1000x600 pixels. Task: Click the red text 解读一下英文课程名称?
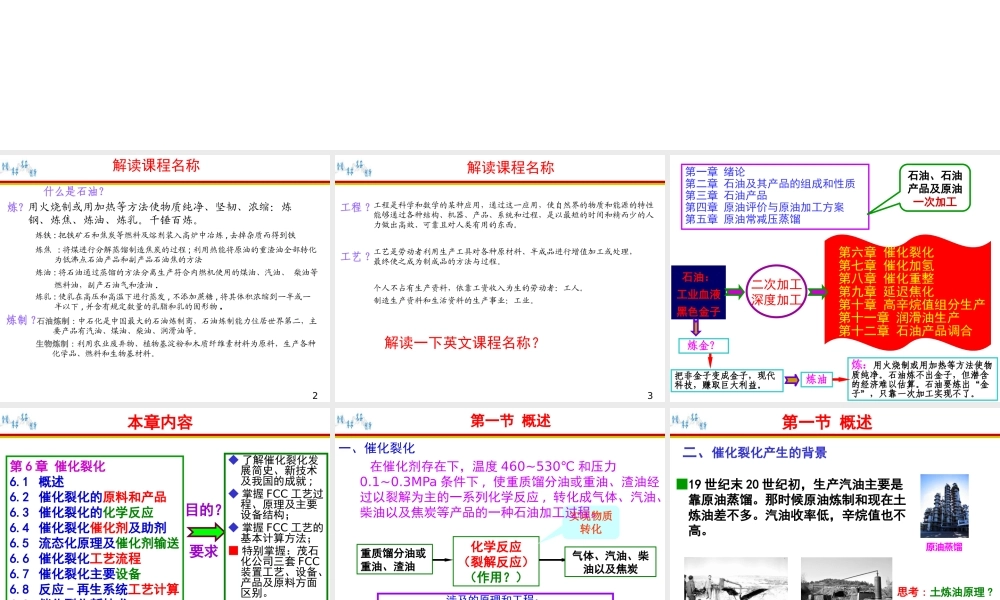[x=462, y=343]
